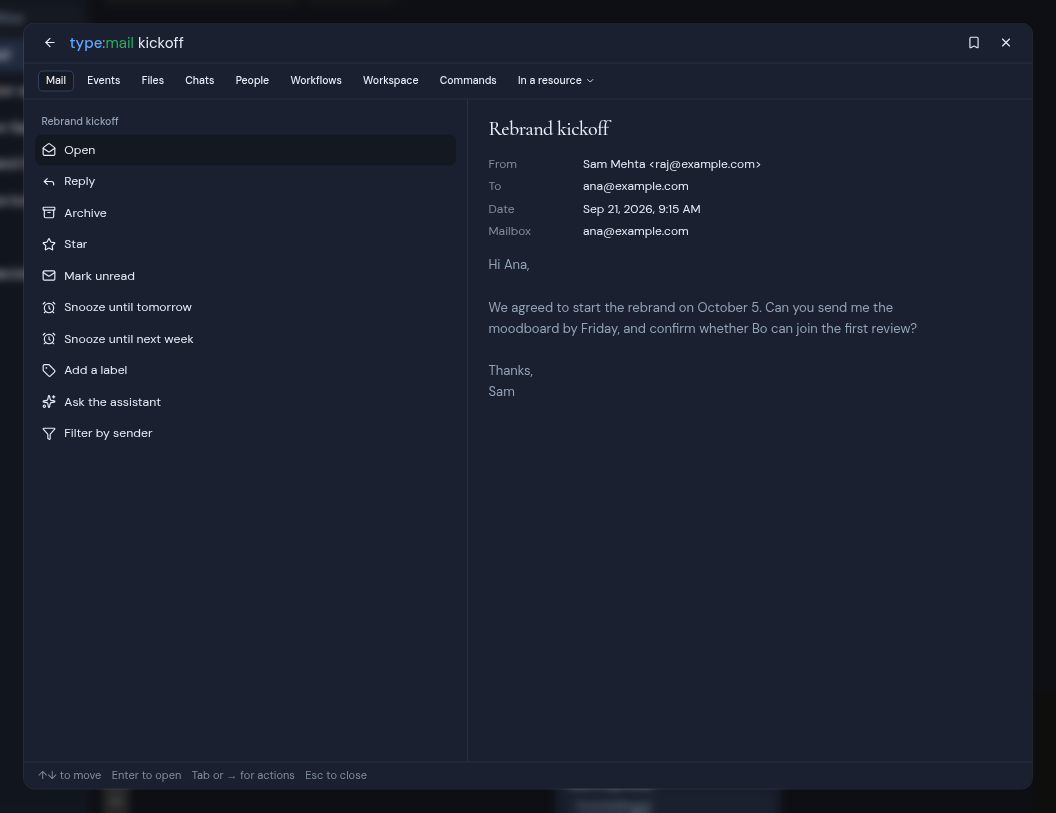Viewport: 1056px width, 813px height.
Task: Click sender 'Sam Mehta <raj@example.com>'
Action: [671, 164]
